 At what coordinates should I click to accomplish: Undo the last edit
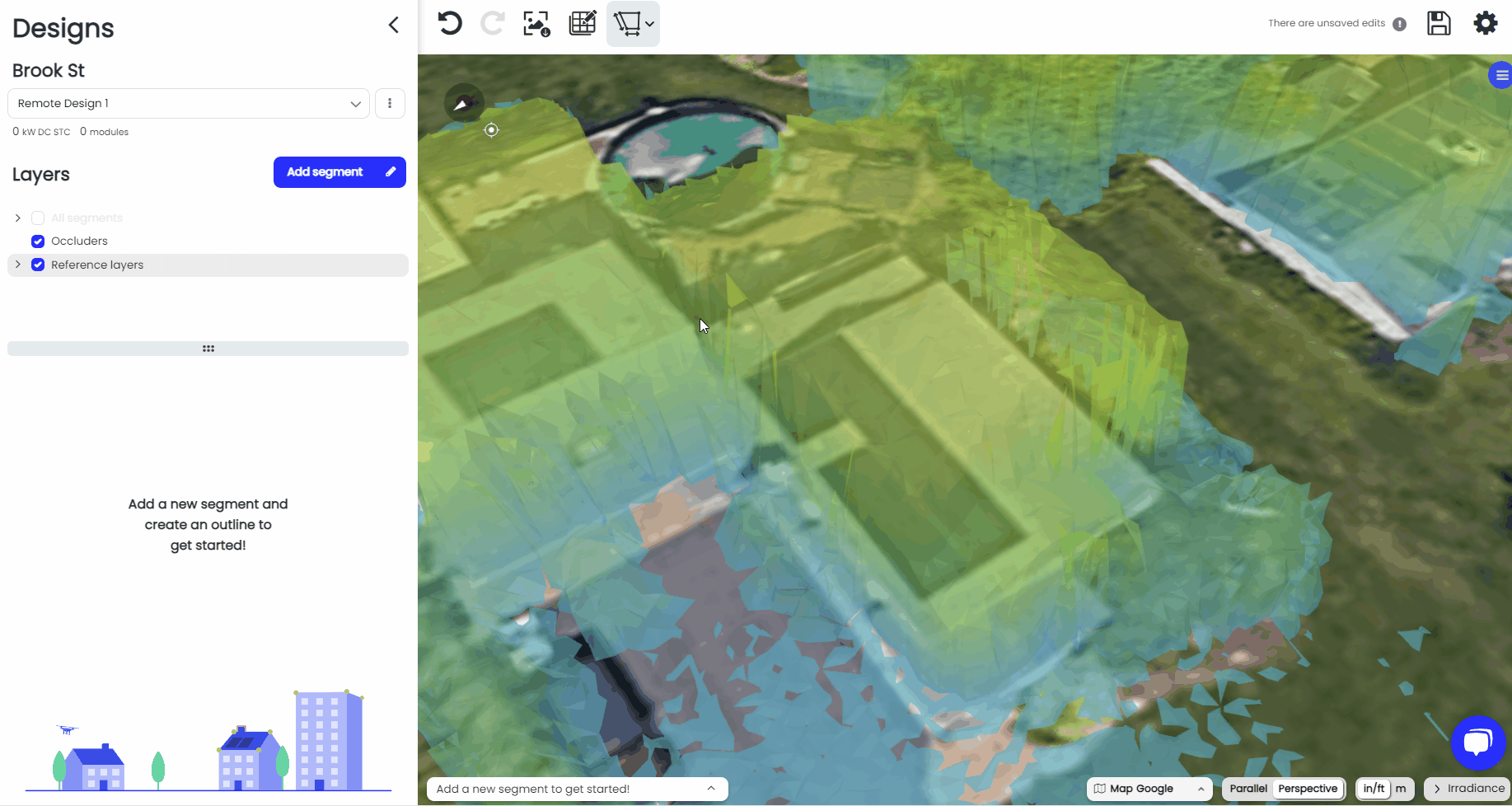tap(450, 23)
